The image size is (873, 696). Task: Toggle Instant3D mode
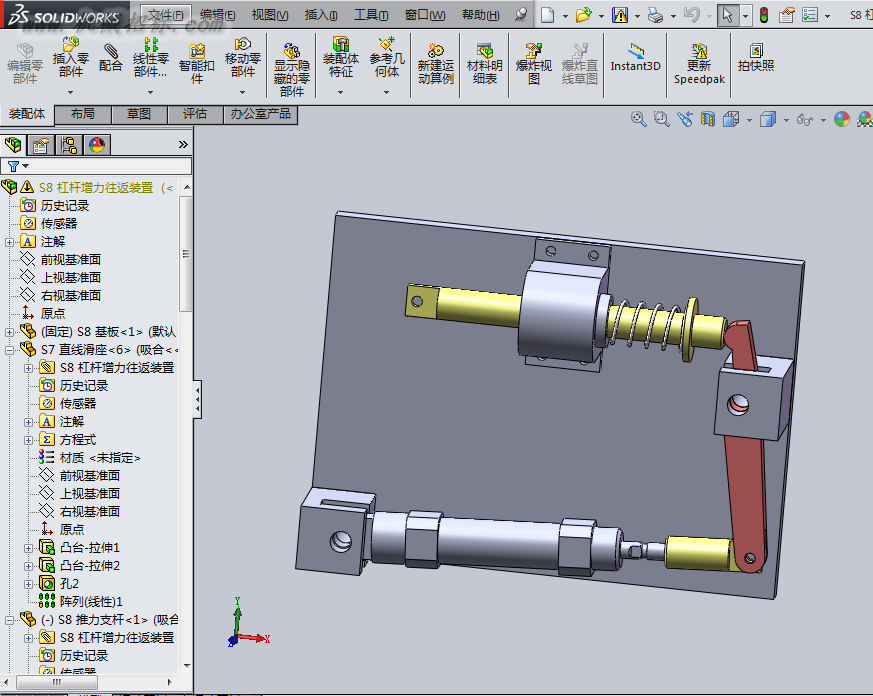635,58
